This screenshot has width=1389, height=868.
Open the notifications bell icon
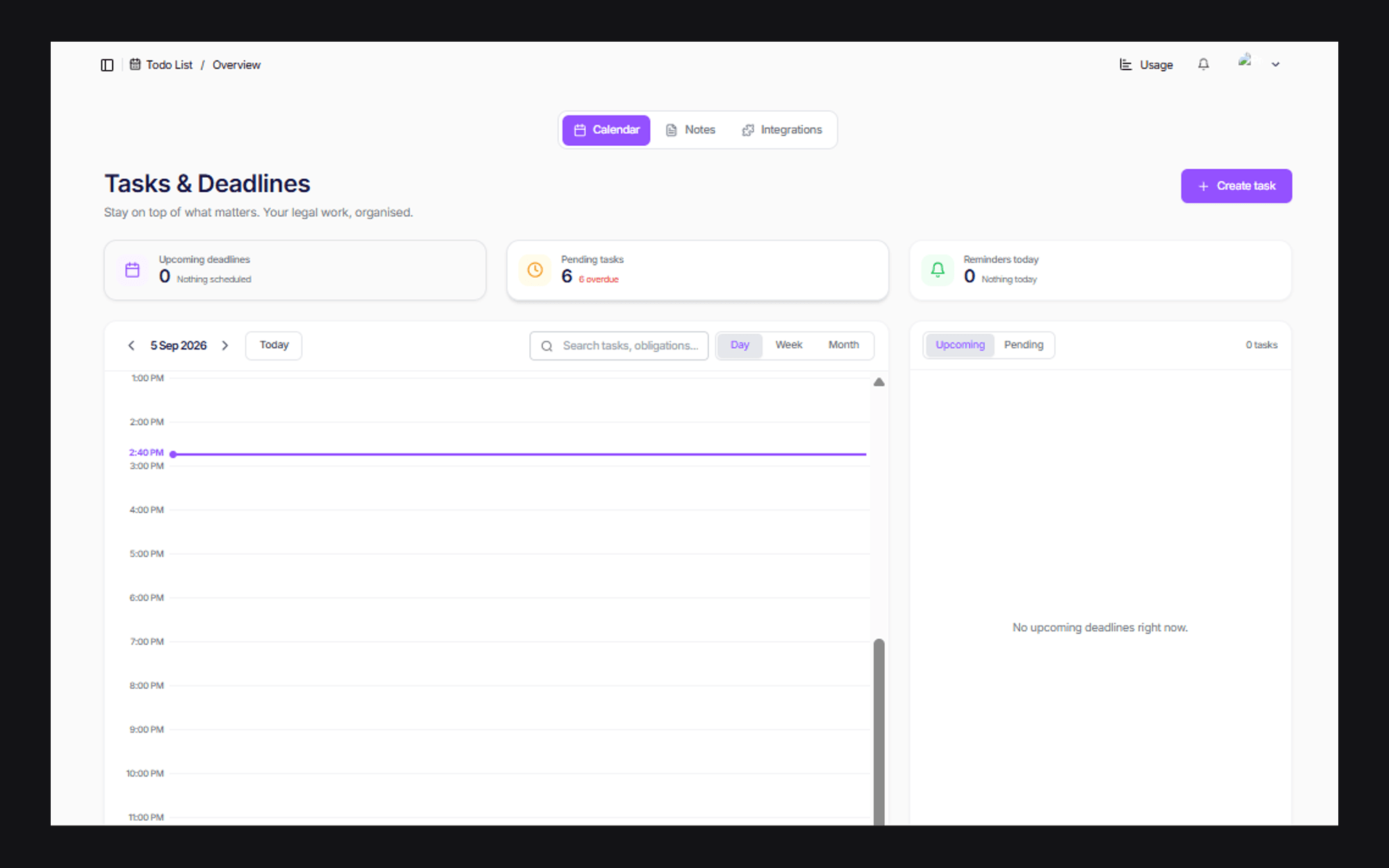tap(1204, 64)
